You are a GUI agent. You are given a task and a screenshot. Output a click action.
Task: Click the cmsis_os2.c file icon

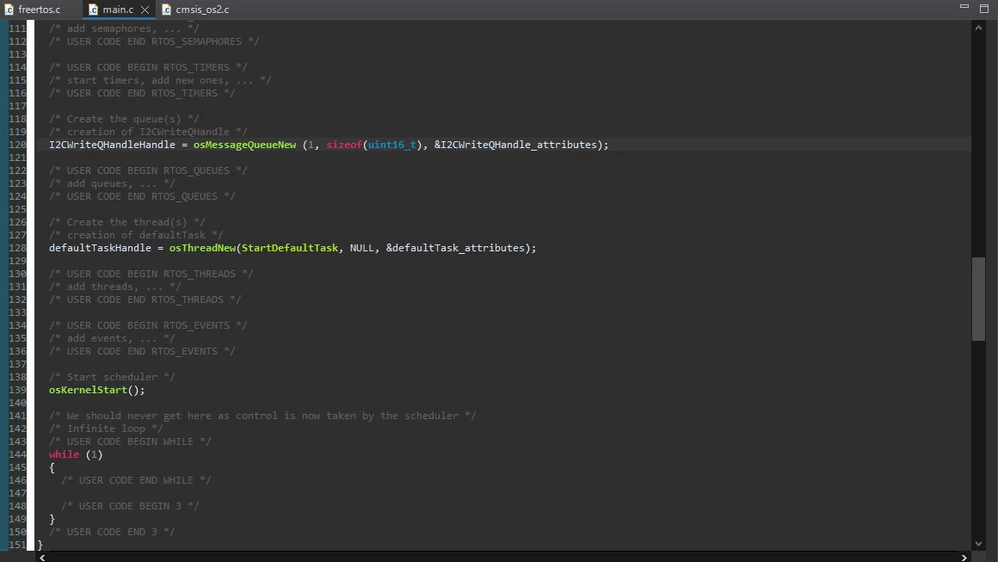pyautogui.click(x=166, y=10)
